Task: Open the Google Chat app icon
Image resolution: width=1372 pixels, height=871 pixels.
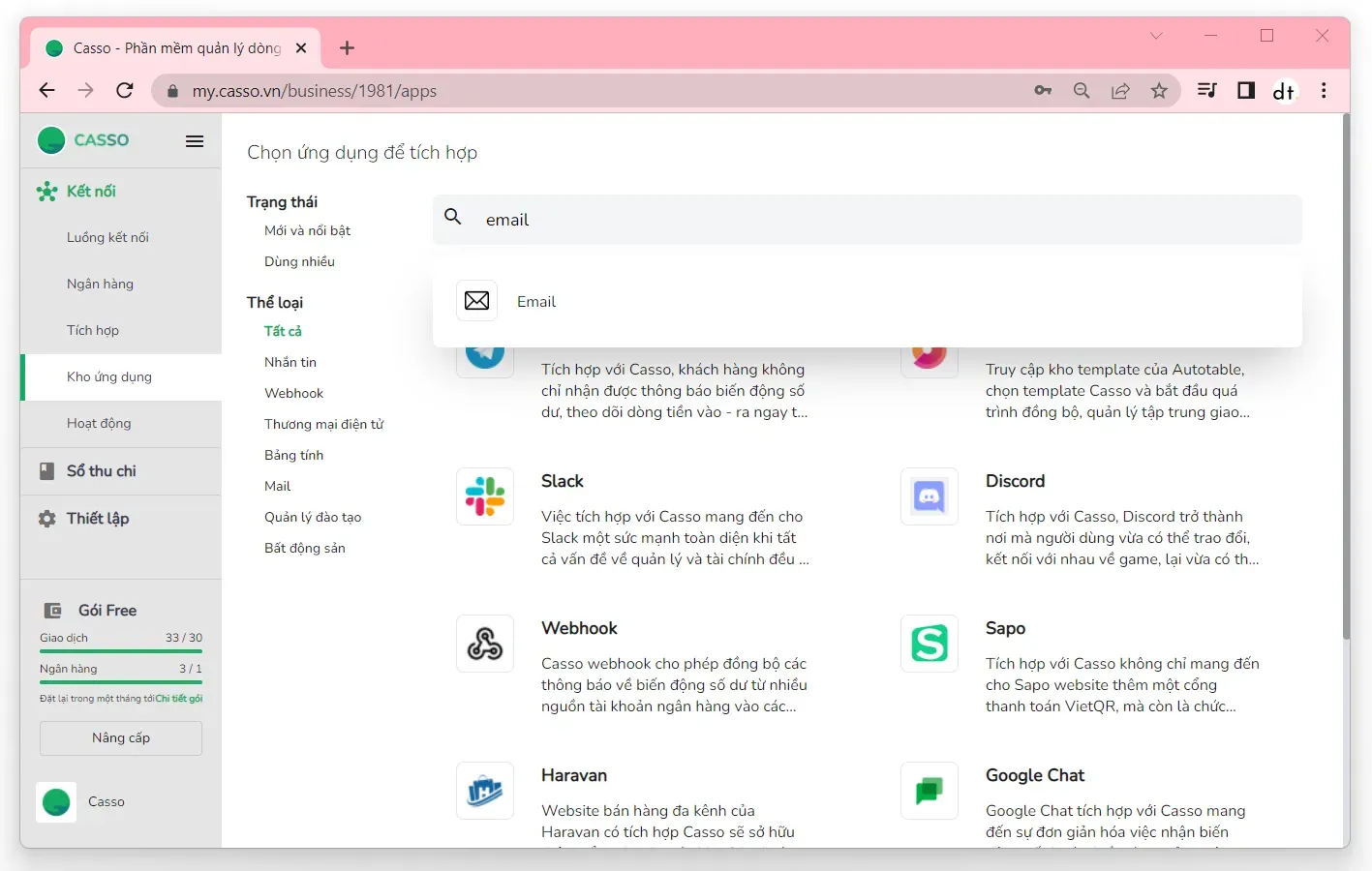Action: tap(930, 791)
